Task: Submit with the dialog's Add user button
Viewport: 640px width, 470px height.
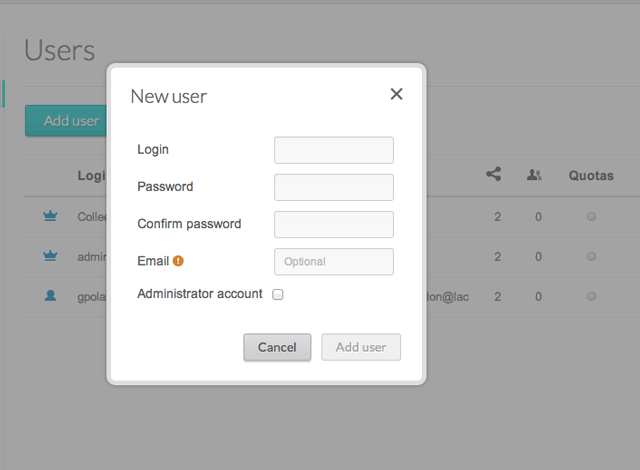Action: coord(360,347)
